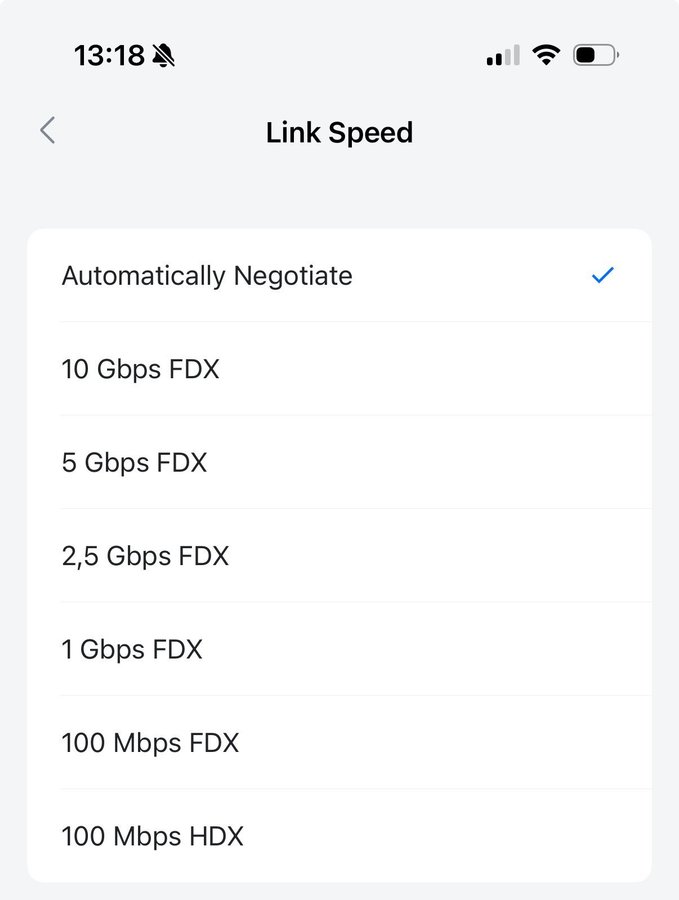Click the Wi-Fi status icon
Screen dimensions: 679x900
point(546,55)
